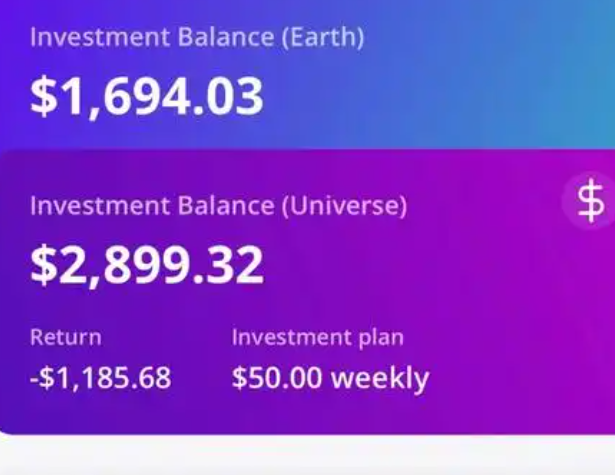Click the "Balance" word in Universe heading
Screen dimensions: 615x475
pyautogui.click(x=226, y=205)
